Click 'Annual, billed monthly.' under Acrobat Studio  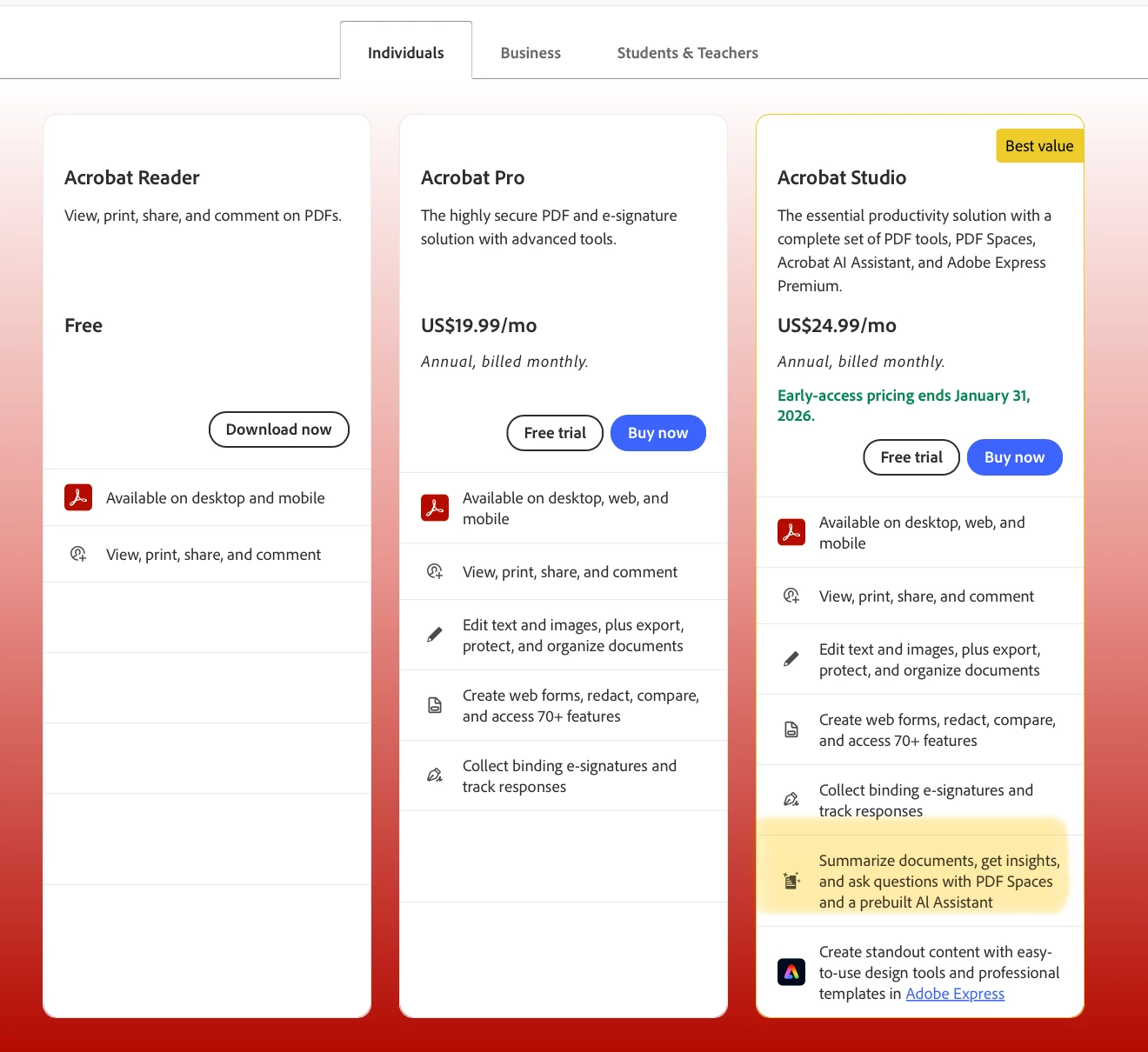(x=861, y=362)
